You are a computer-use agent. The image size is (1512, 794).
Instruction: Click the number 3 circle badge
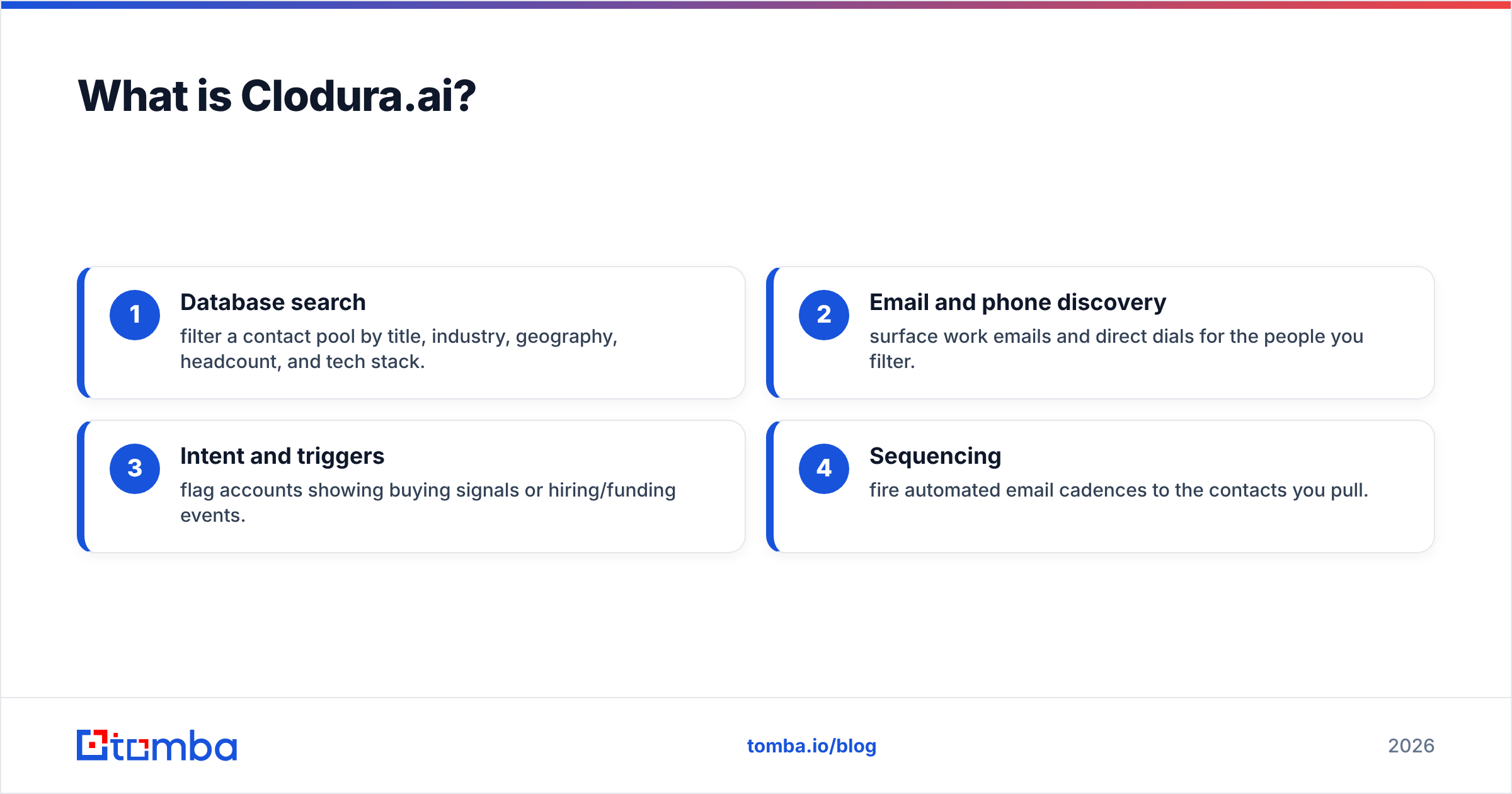tap(135, 469)
